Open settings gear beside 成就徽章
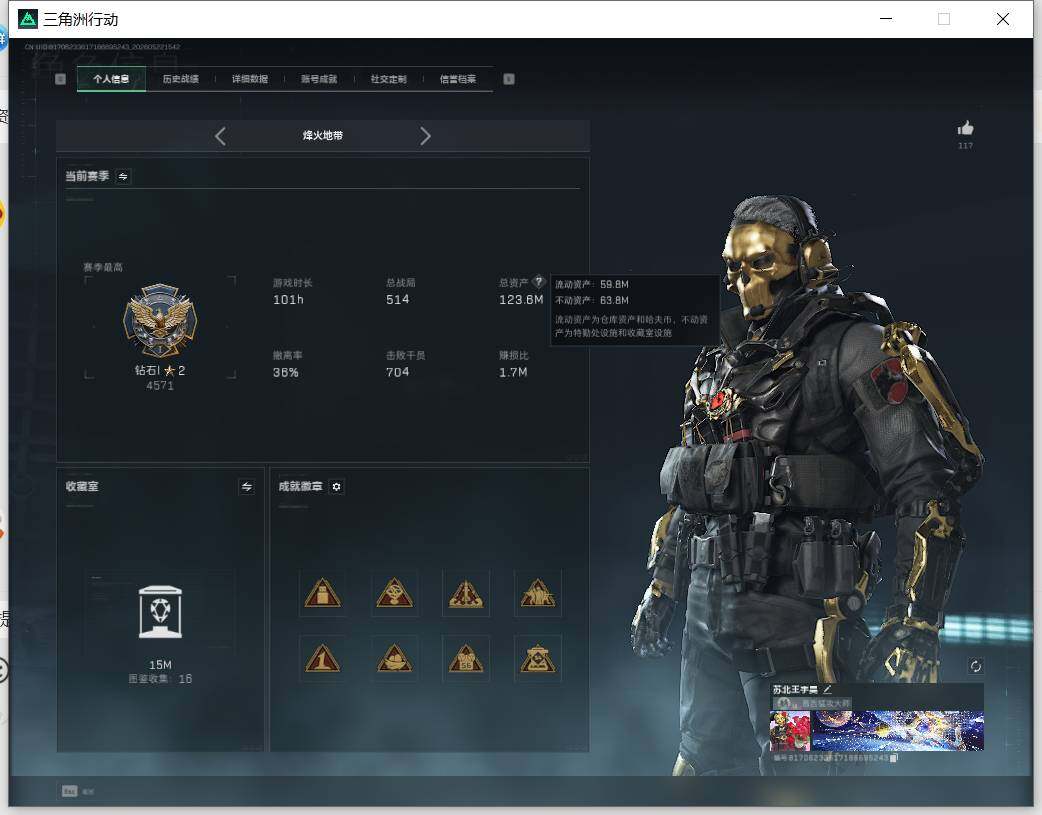 coord(336,487)
